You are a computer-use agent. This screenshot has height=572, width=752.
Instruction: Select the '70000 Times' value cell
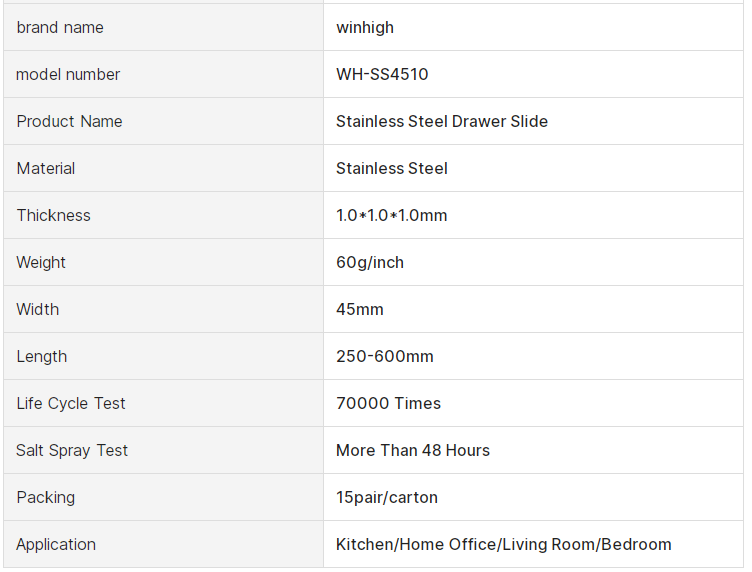click(388, 403)
